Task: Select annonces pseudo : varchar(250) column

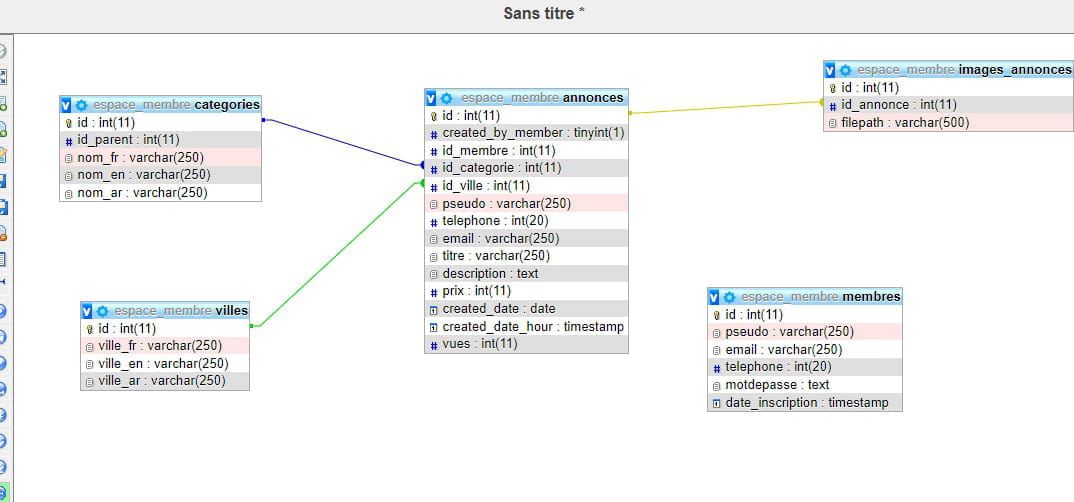Action: click(526, 203)
